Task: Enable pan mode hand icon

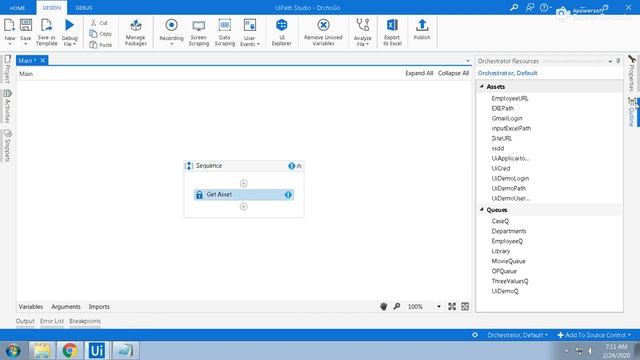Action: pos(383,307)
